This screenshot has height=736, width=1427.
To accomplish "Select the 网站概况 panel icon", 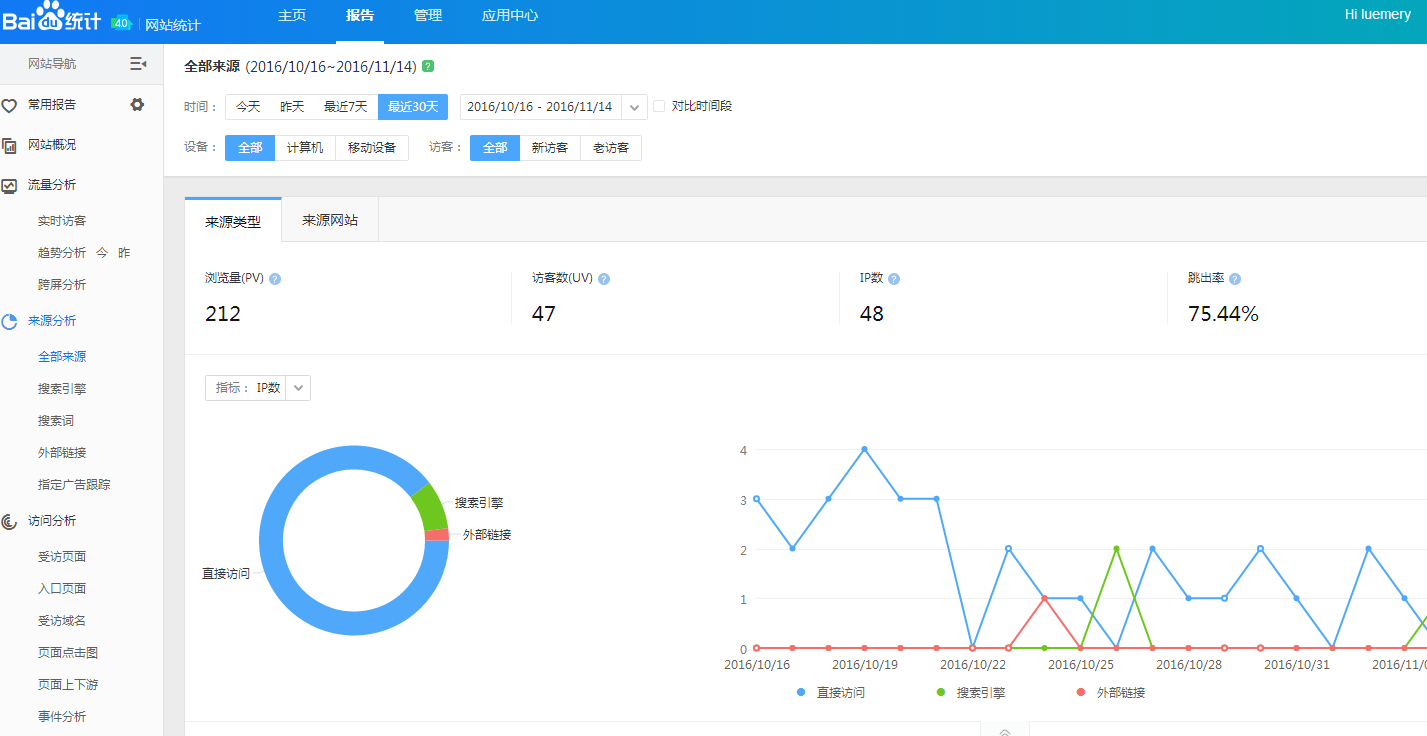I will tap(10, 144).
